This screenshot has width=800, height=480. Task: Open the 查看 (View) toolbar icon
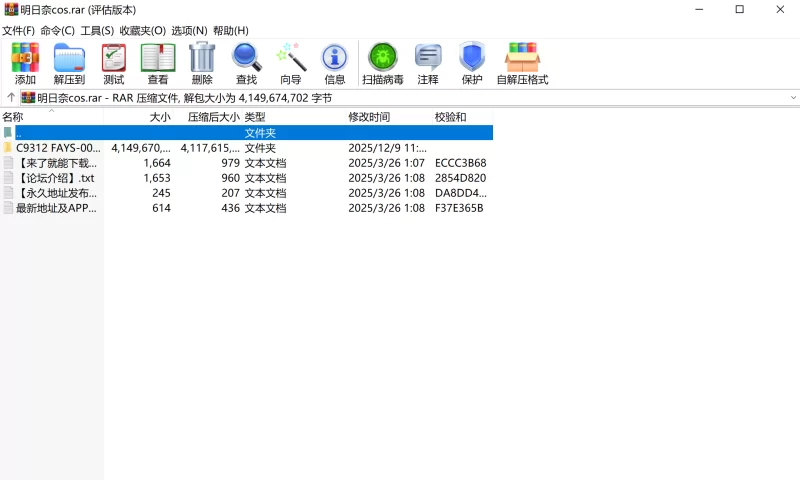click(x=158, y=64)
